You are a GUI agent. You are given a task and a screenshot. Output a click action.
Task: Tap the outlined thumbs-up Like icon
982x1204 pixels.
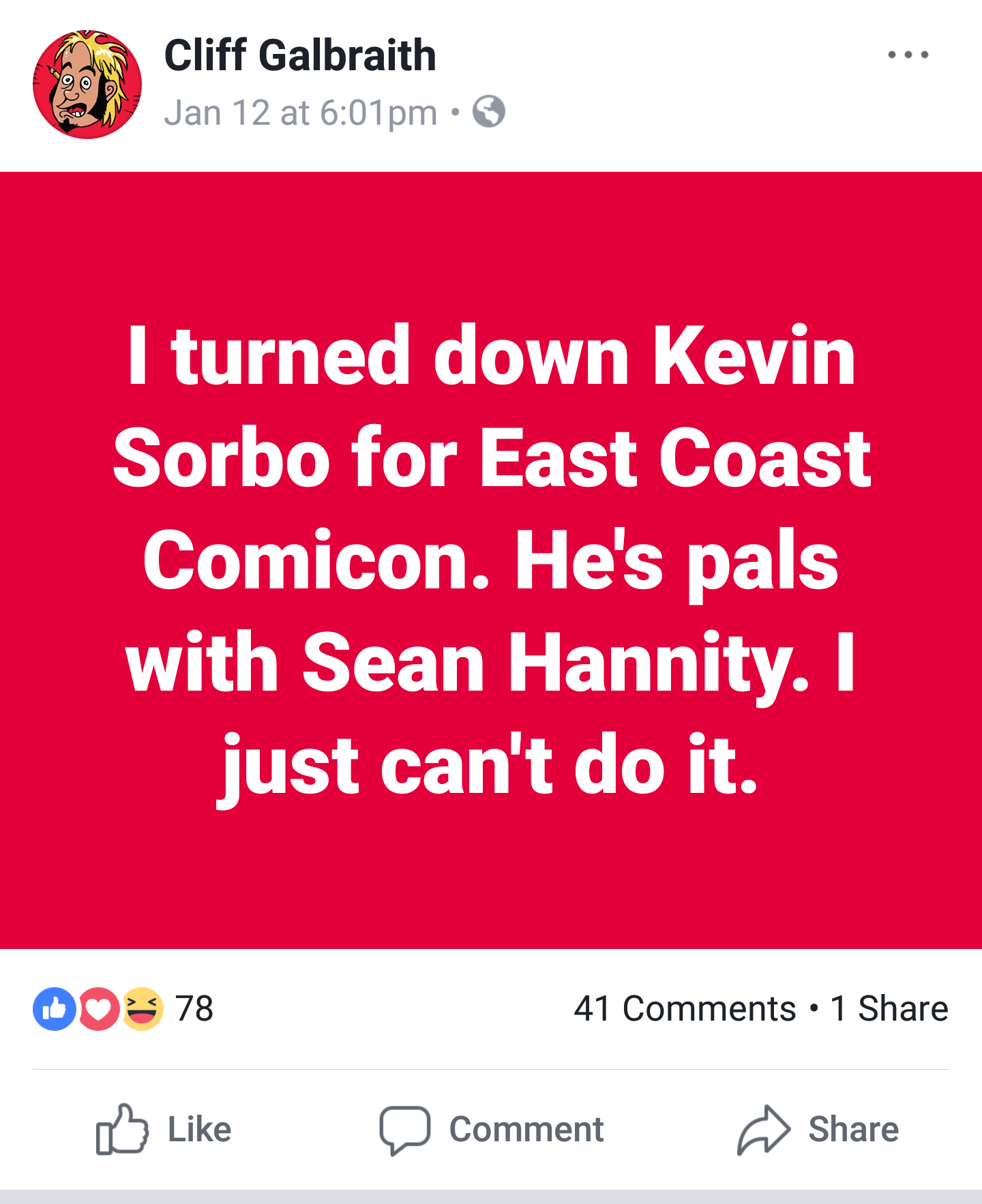pos(122,1129)
